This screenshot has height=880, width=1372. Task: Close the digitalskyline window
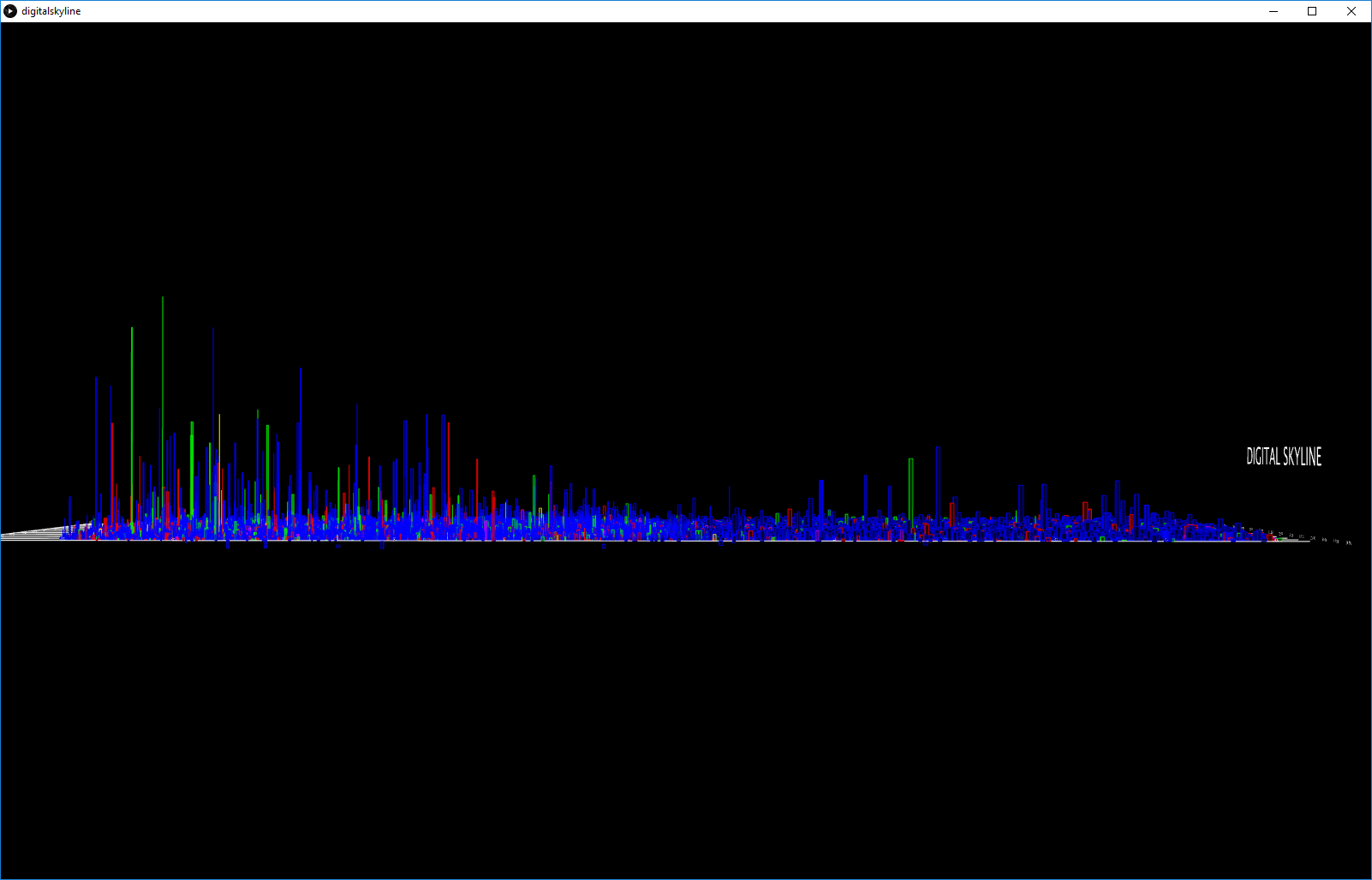[1351, 11]
